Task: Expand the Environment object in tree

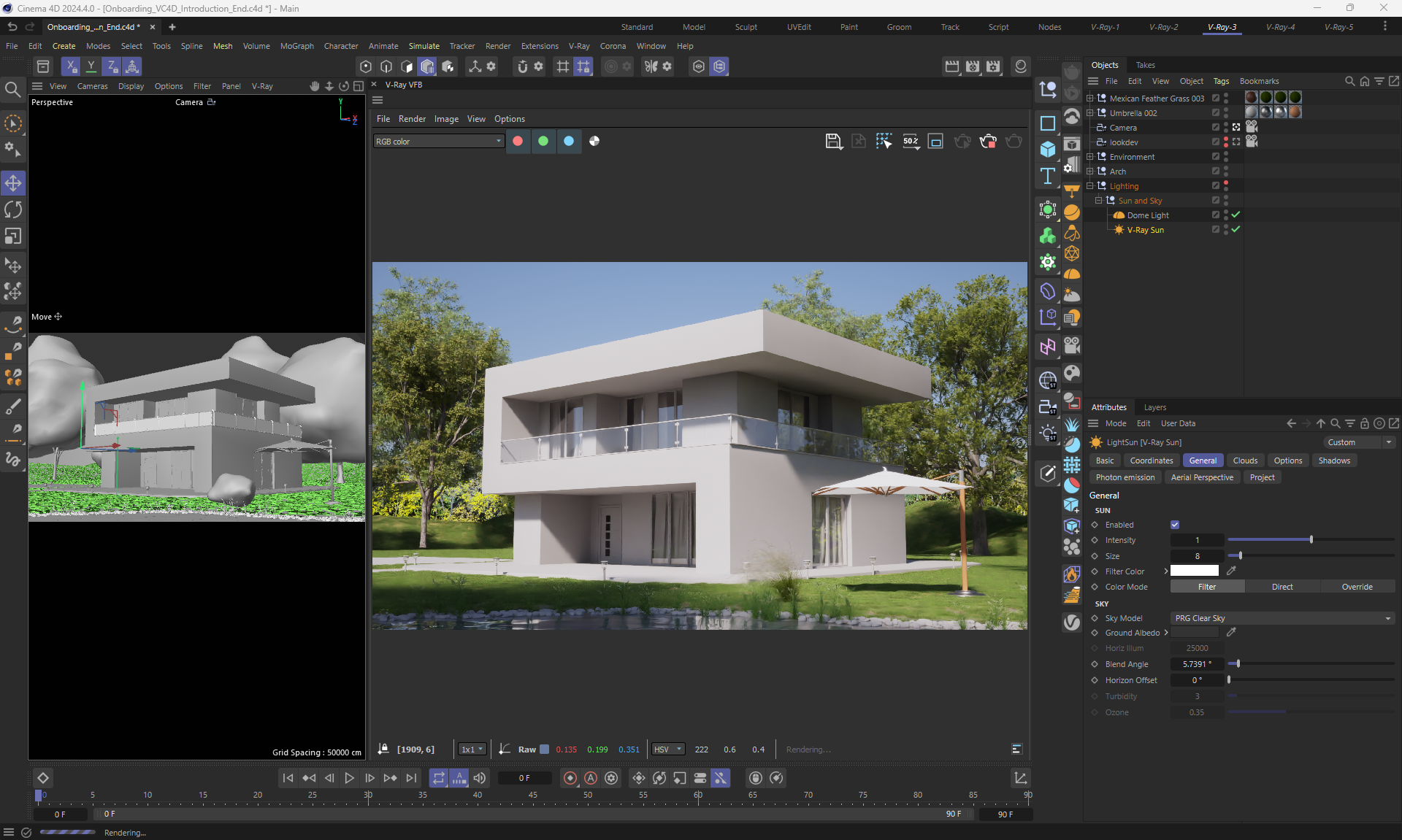Action: click(1090, 157)
